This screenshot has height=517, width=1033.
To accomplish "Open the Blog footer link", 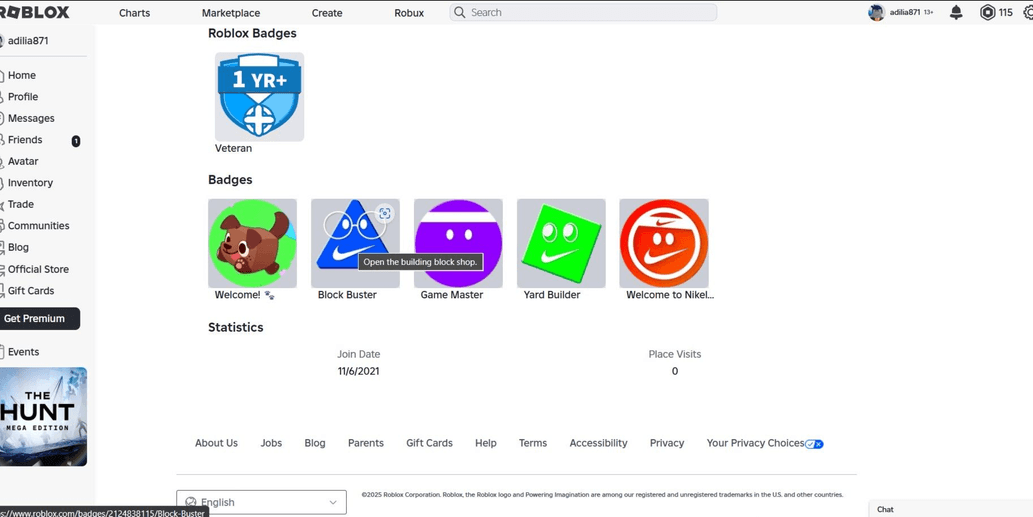I will 315,443.
